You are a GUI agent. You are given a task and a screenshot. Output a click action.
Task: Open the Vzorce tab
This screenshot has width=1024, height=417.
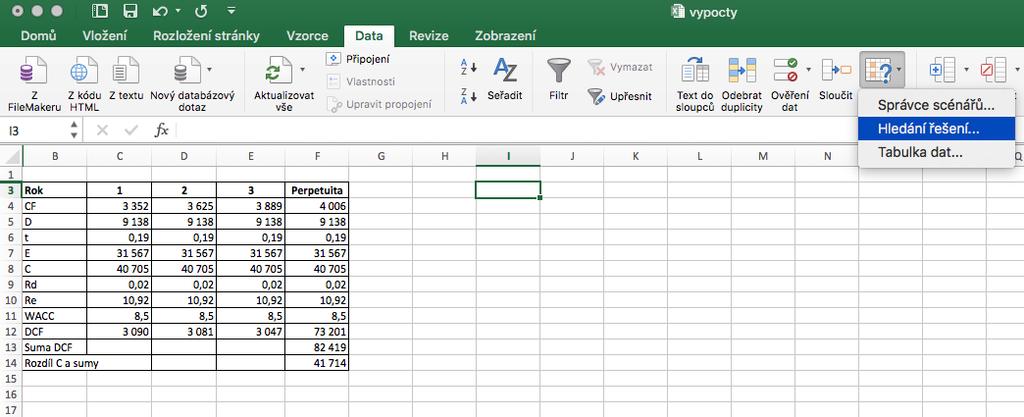tap(307, 36)
